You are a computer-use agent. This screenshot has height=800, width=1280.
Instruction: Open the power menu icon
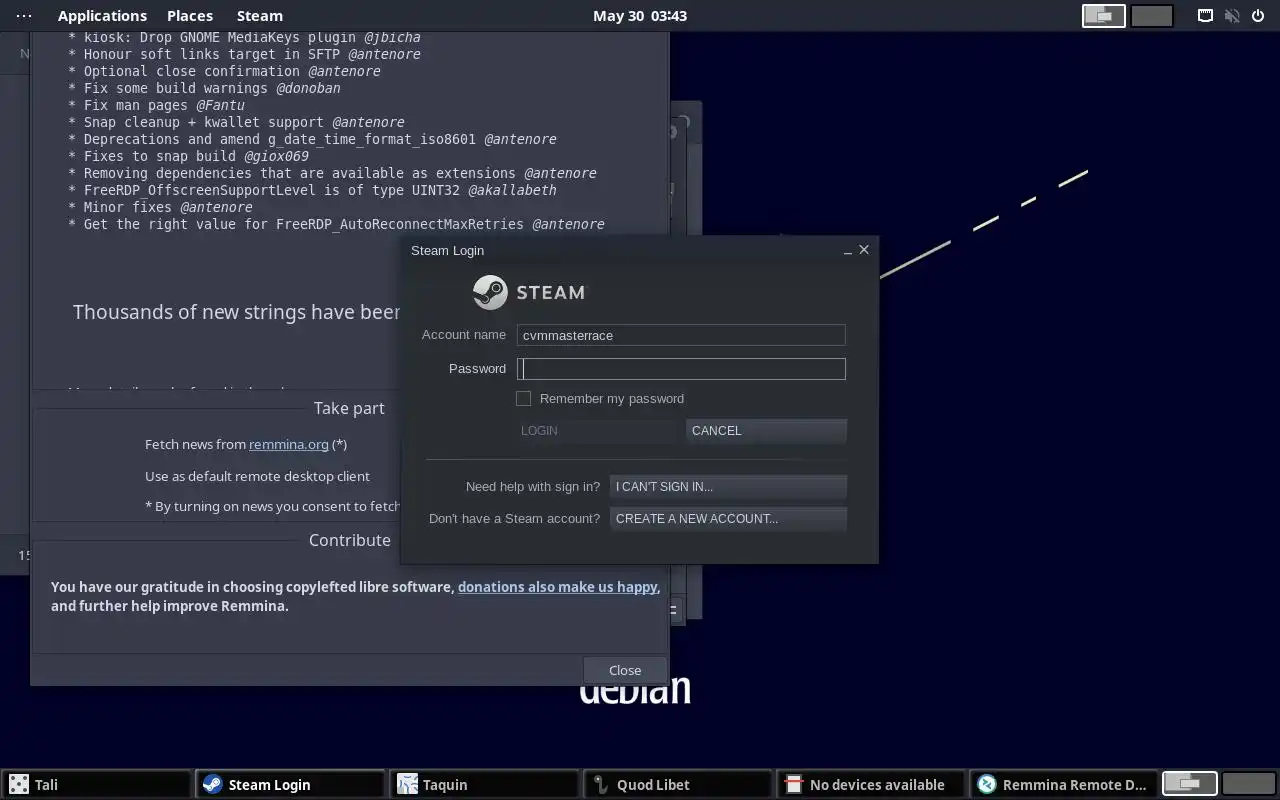click(1258, 15)
